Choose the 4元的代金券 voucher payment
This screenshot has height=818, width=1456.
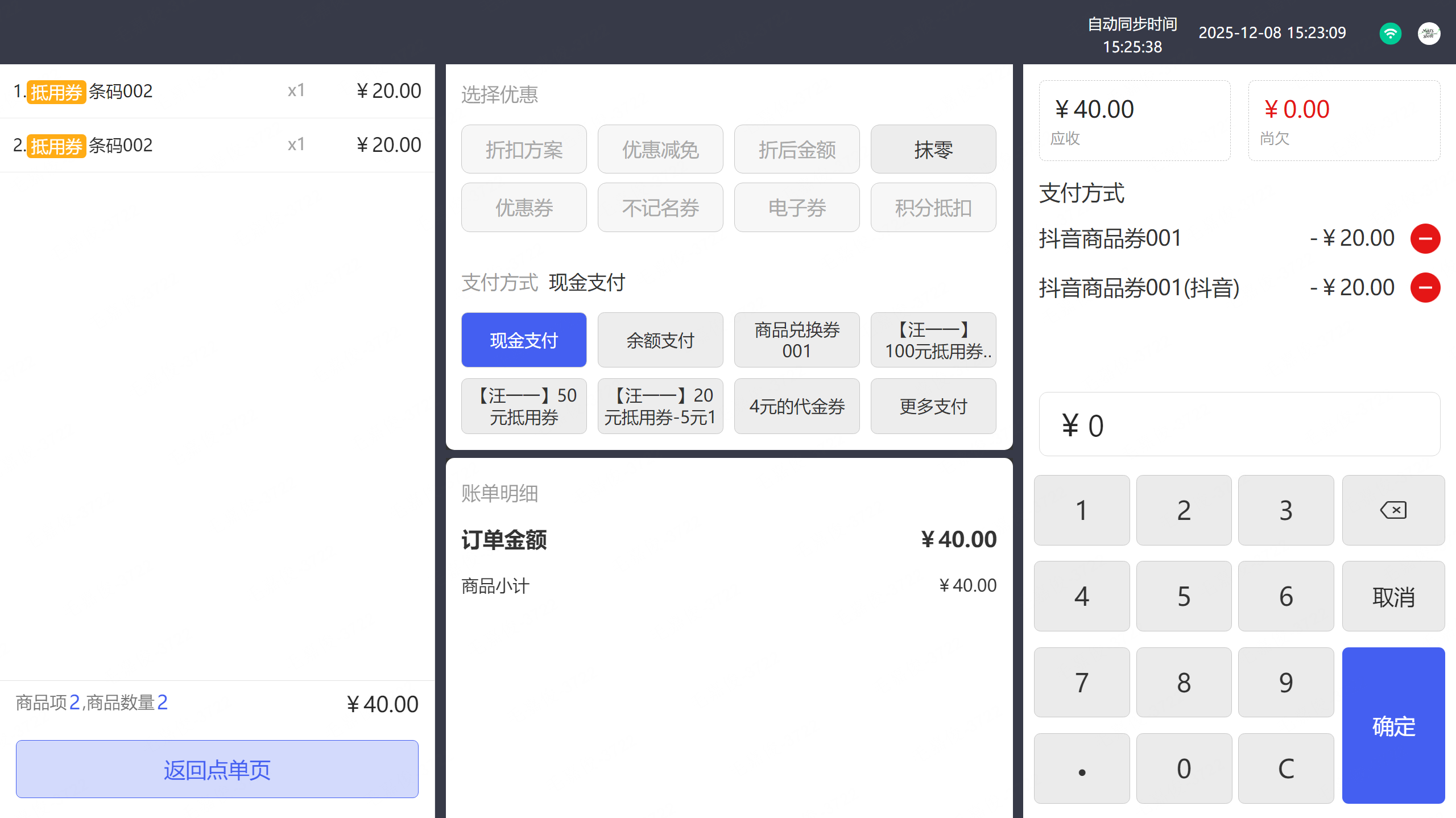pyautogui.click(x=796, y=406)
